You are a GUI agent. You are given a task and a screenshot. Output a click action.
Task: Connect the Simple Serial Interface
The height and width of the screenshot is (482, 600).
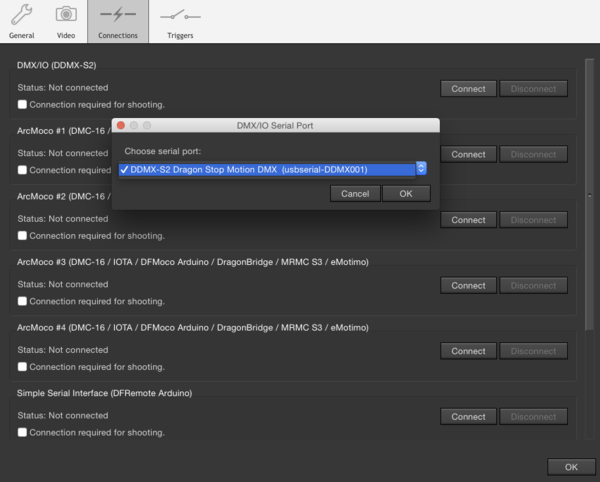(468, 416)
